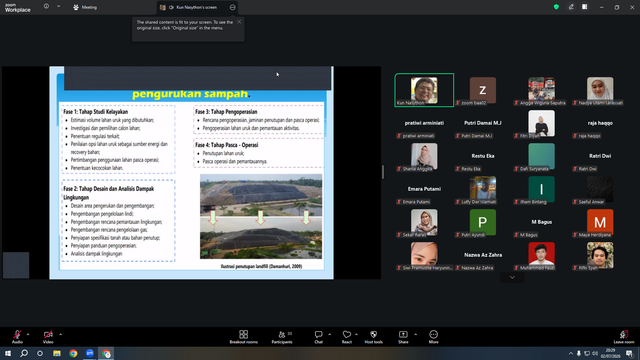Open view options circle on shared screen tab

click(232, 7)
